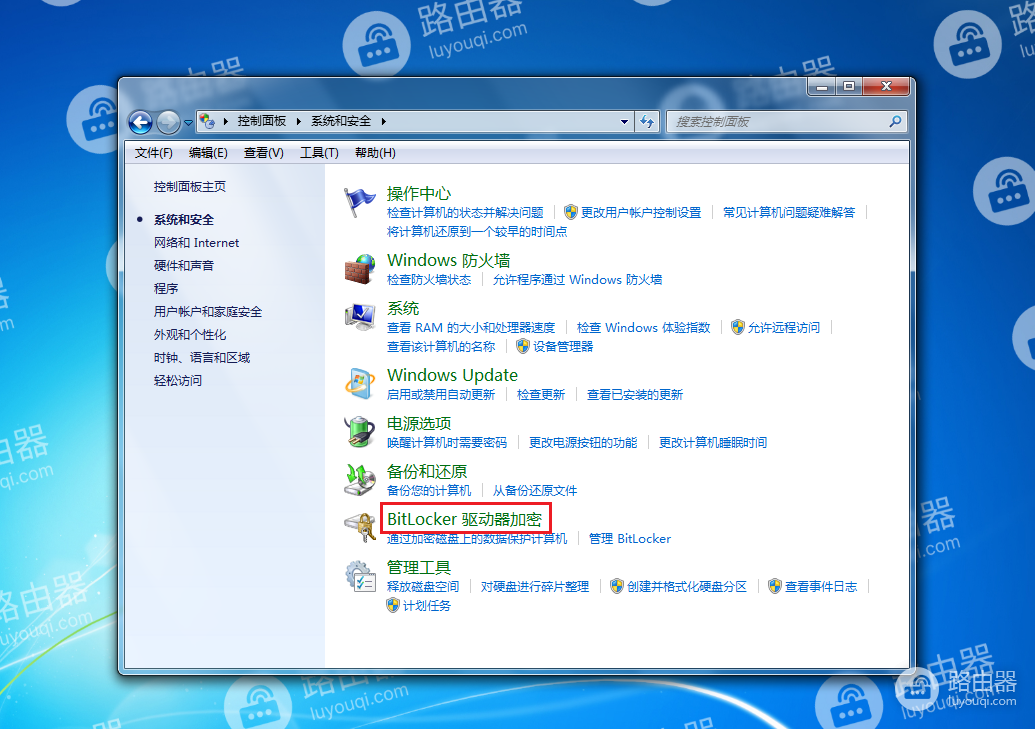
Task: Click 查看事件日志 link
Action: pyautogui.click(x=820, y=586)
